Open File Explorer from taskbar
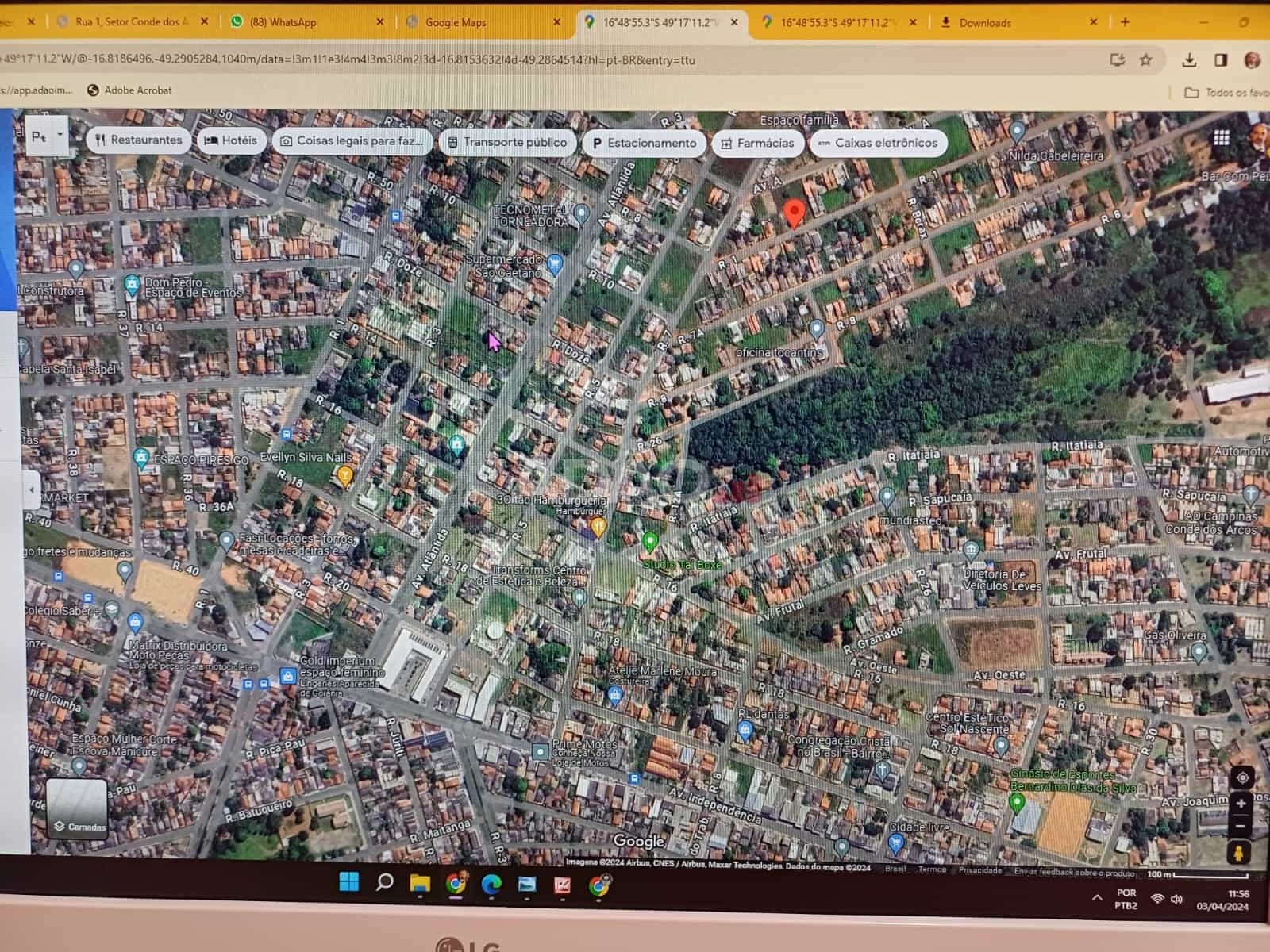 point(420,883)
